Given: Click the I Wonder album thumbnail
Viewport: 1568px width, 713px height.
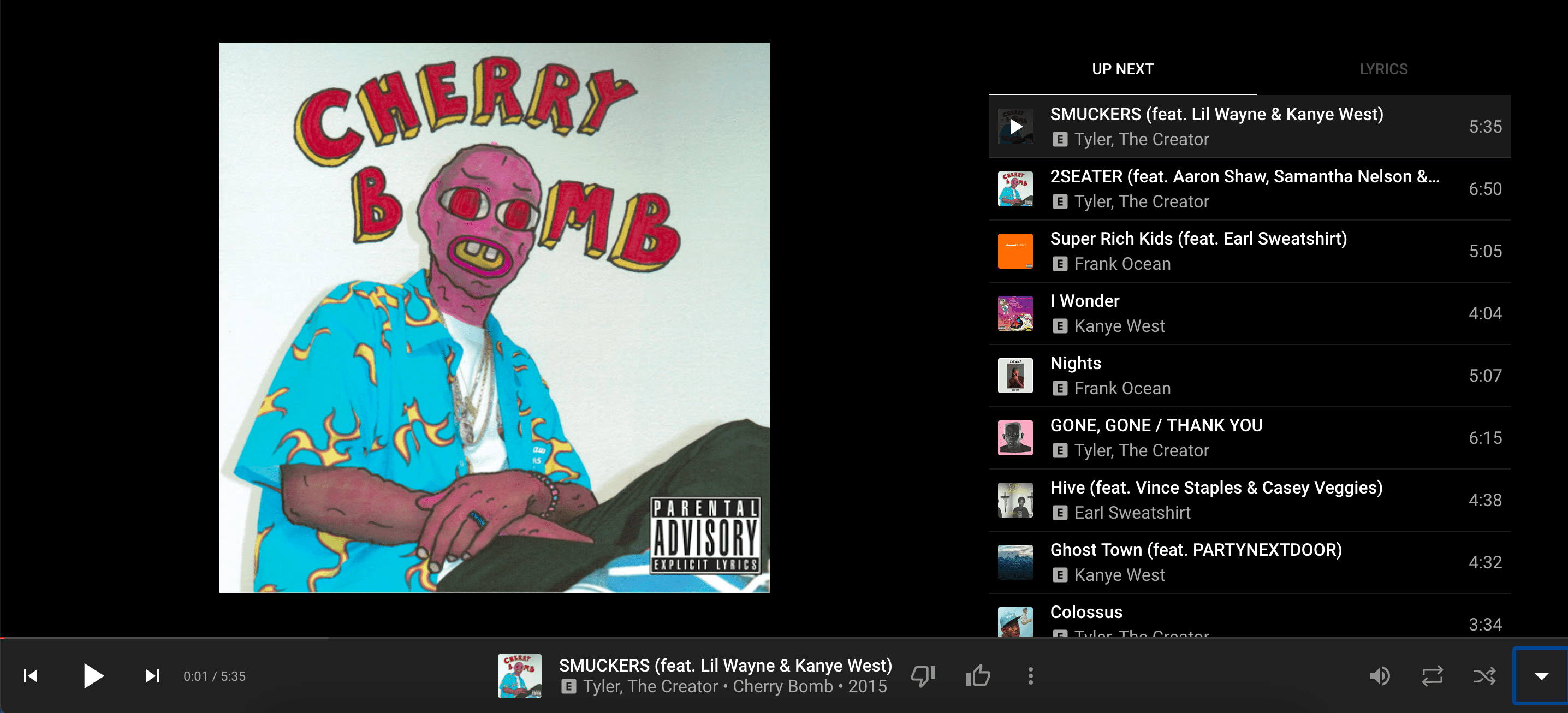Looking at the screenshot, I should (1015, 313).
